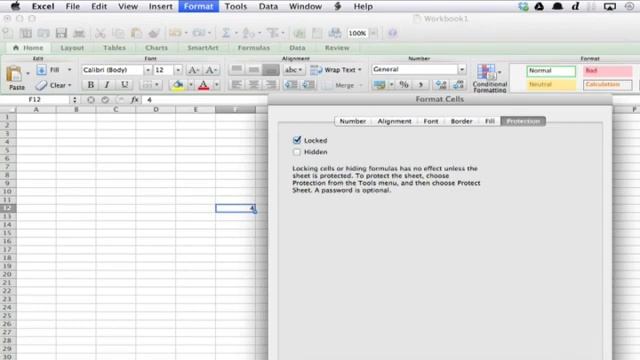Switch to the Alignment tab in Format Cells
Image resolution: width=640 pixels, height=360 pixels.
pyautogui.click(x=394, y=121)
